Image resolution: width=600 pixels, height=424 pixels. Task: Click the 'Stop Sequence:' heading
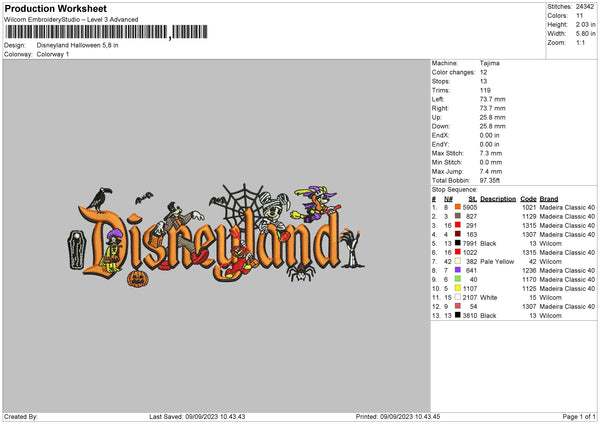click(x=455, y=190)
